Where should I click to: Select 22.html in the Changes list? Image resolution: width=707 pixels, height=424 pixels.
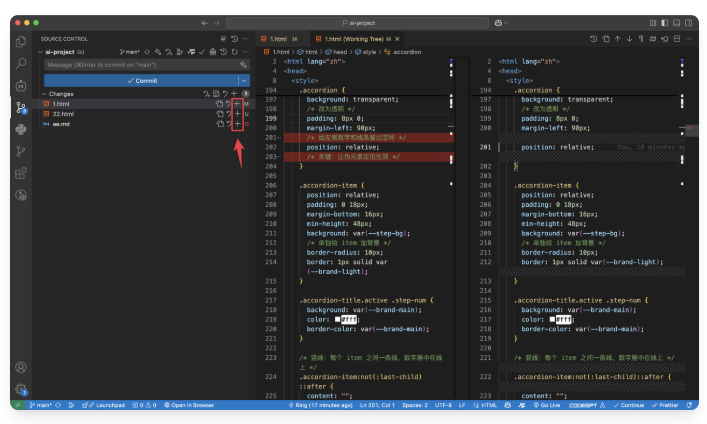[x=63, y=114]
